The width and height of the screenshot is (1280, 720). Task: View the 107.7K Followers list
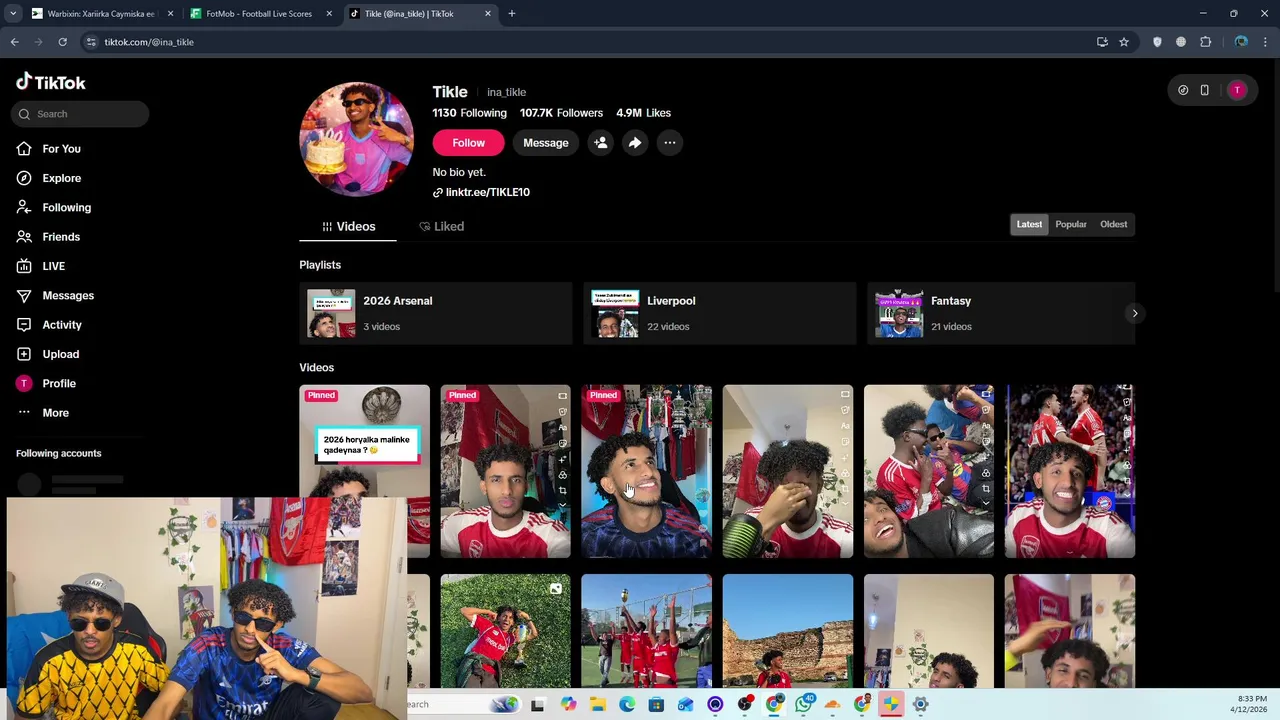(561, 113)
